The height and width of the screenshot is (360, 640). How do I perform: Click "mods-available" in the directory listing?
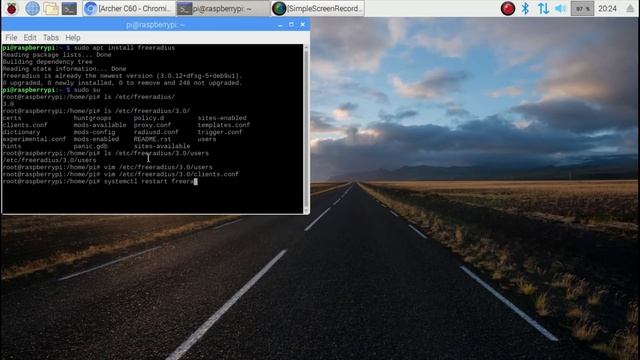pos(100,125)
